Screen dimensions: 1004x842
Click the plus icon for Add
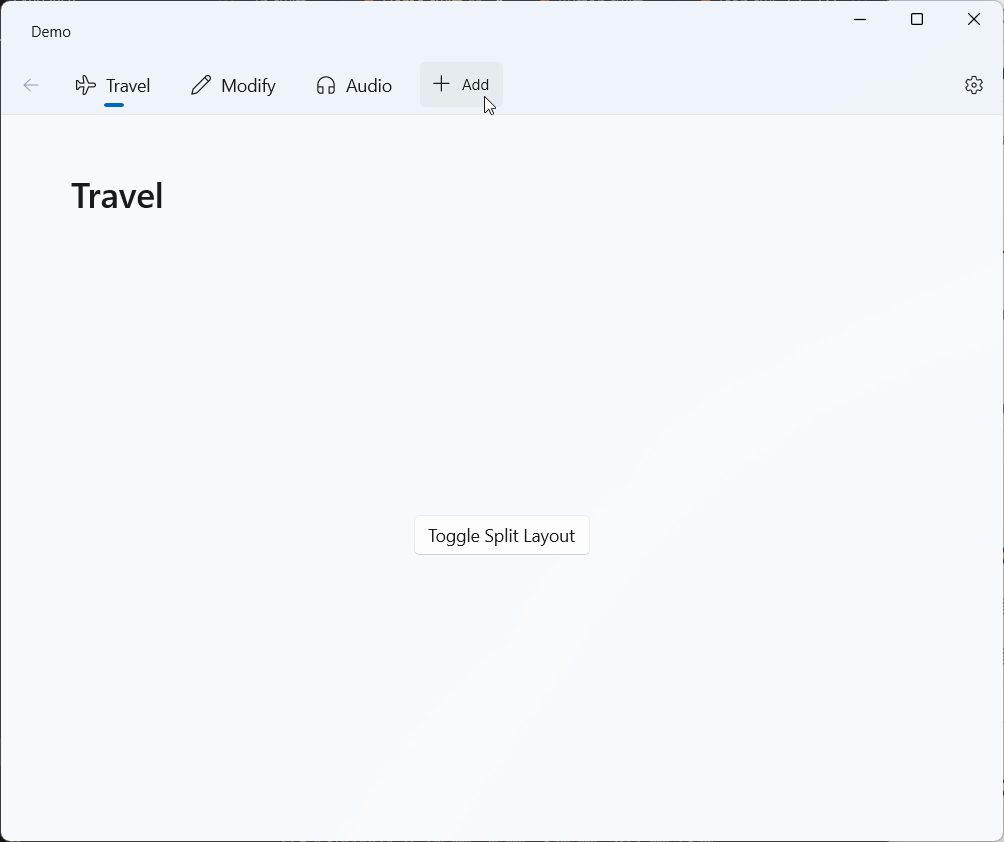click(x=441, y=85)
